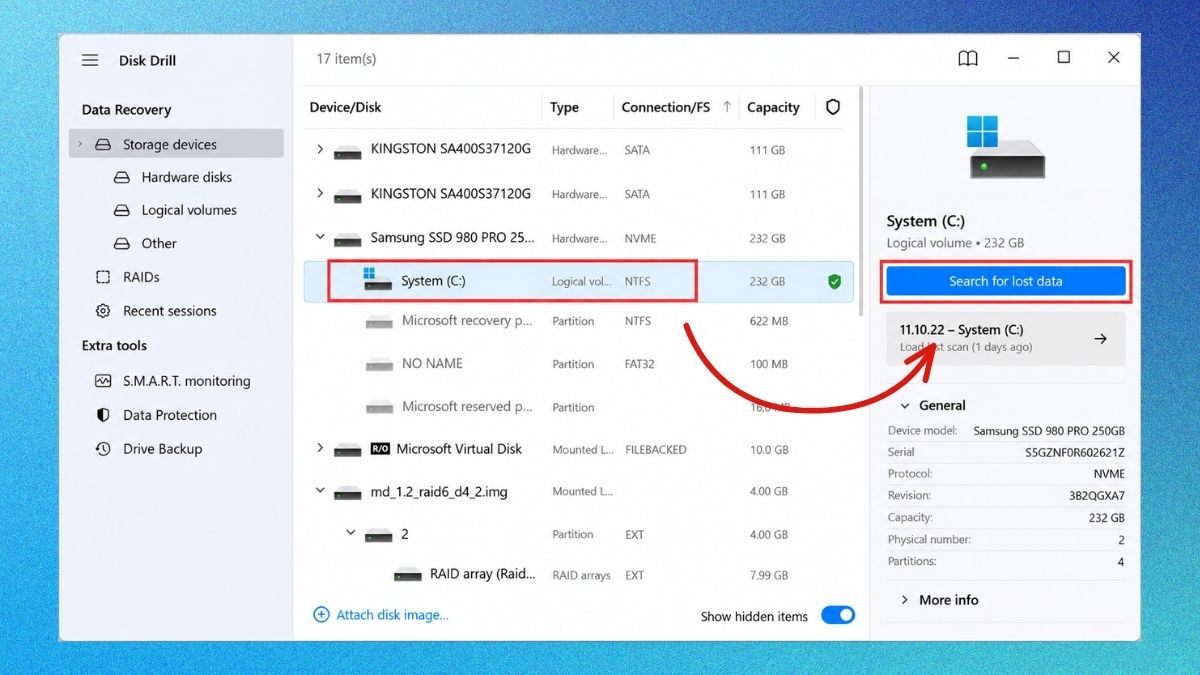Click the R/O badge on Microsoft Virtual Disk
1200x675 pixels.
tap(380, 449)
